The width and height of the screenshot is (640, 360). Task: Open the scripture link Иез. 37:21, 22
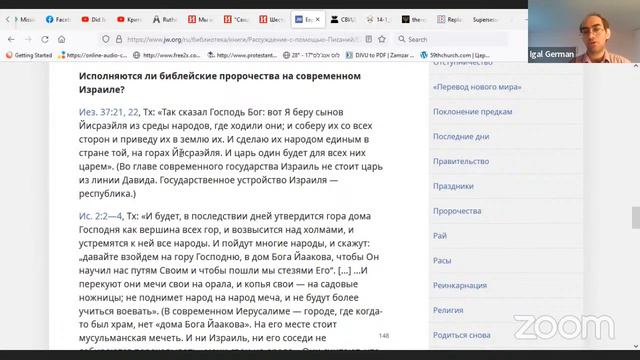109,112
